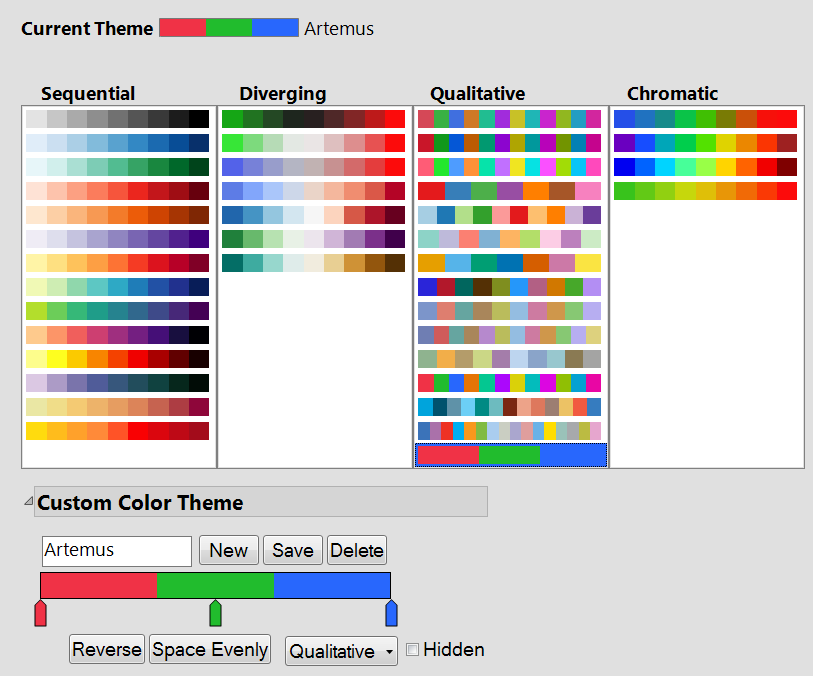Image resolution: width=813 pixels, height=676 pixels.
Task: Click the New theme button
Action: (229, 550)
